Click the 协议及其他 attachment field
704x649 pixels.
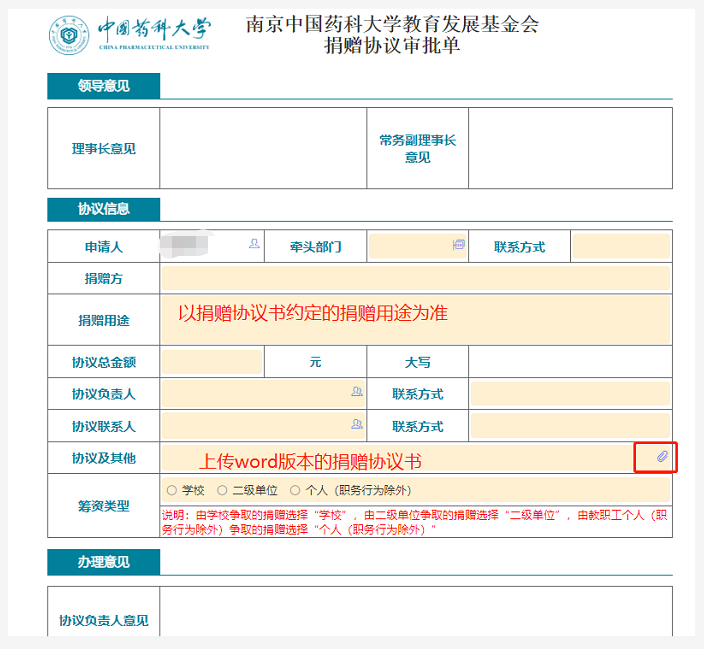(x=400, y=459)
